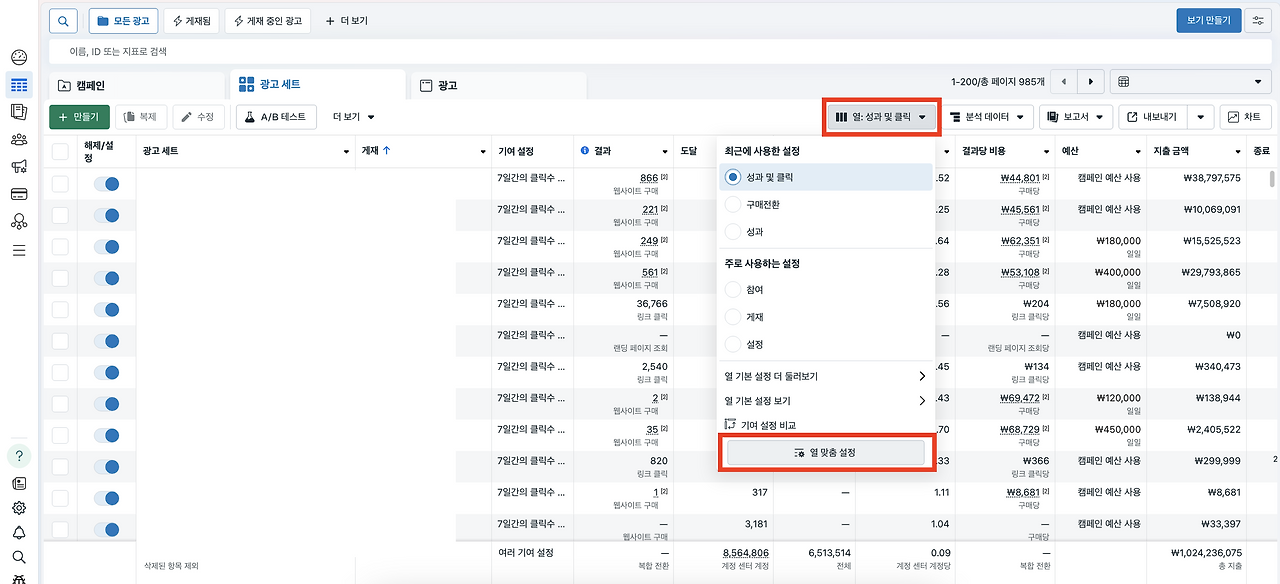
Task: Open the date range dropdown with grid icon
Action: tap(1190, 82)
